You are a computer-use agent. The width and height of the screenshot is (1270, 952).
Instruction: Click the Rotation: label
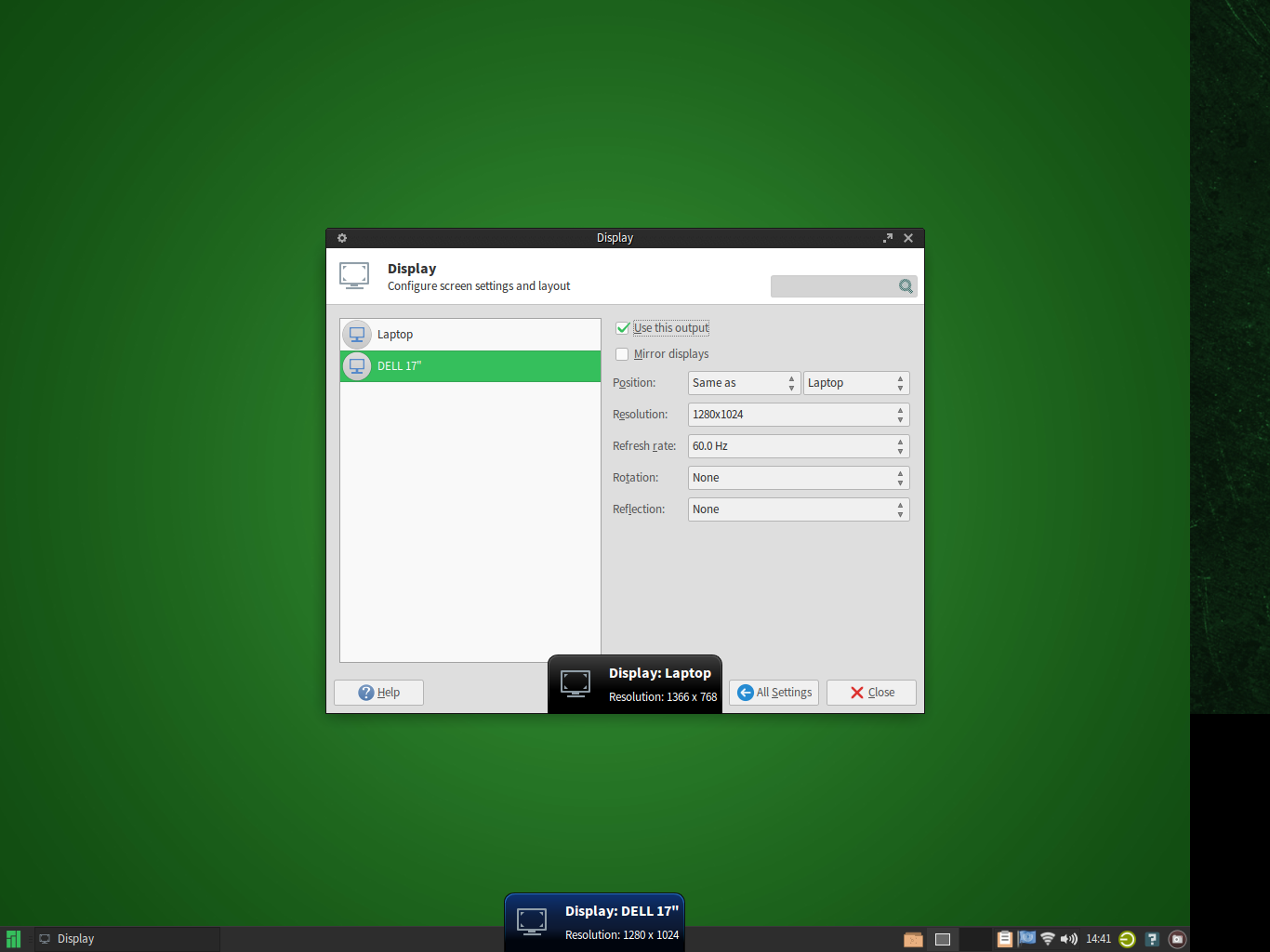coord(635,478)
